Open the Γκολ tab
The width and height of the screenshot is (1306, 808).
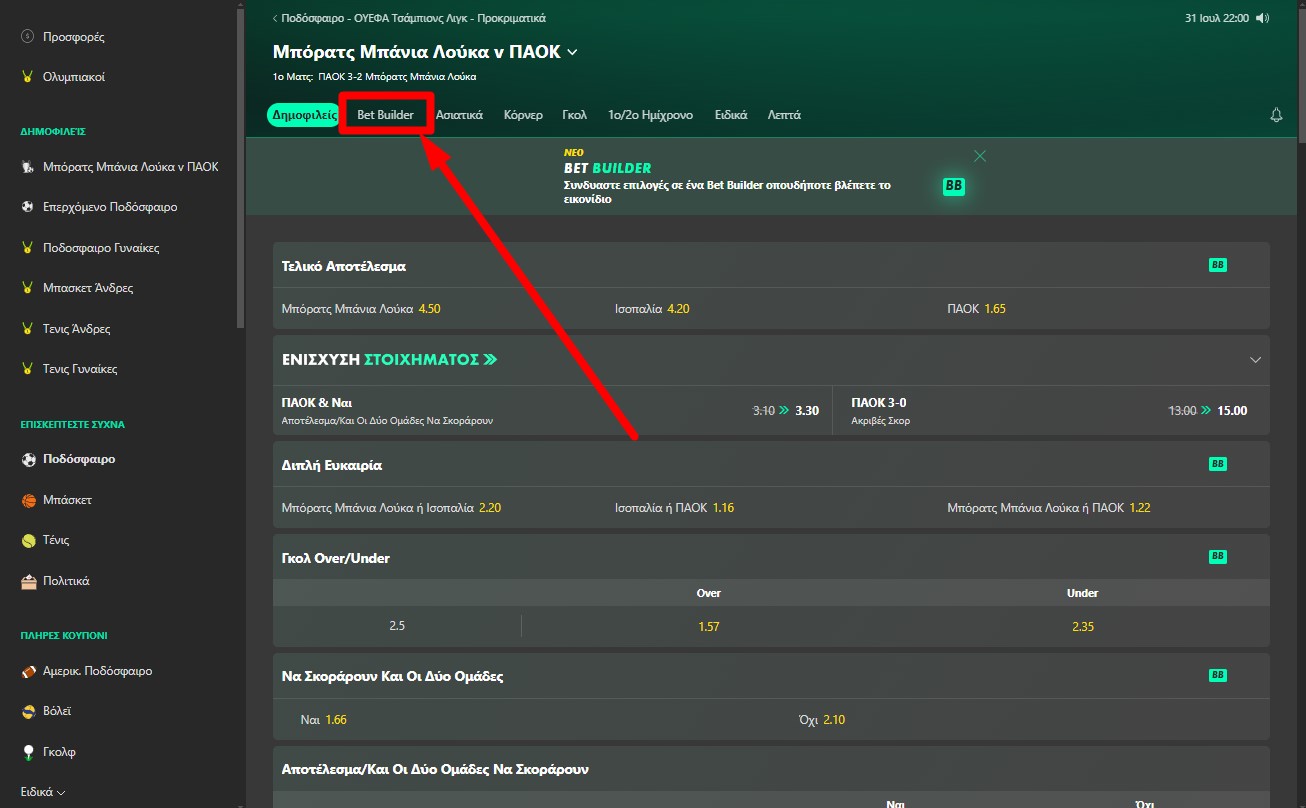(x=574, y=115)
